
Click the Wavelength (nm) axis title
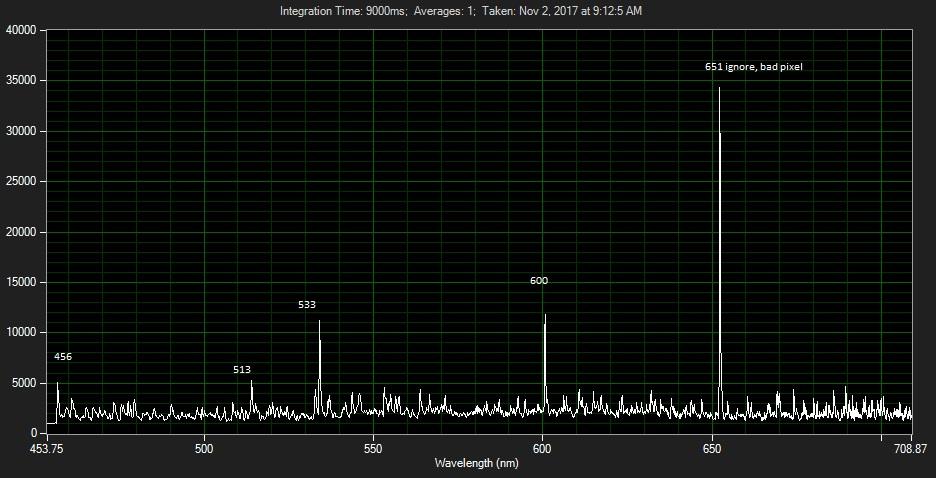pyautogui.click(x=476, y=463)
